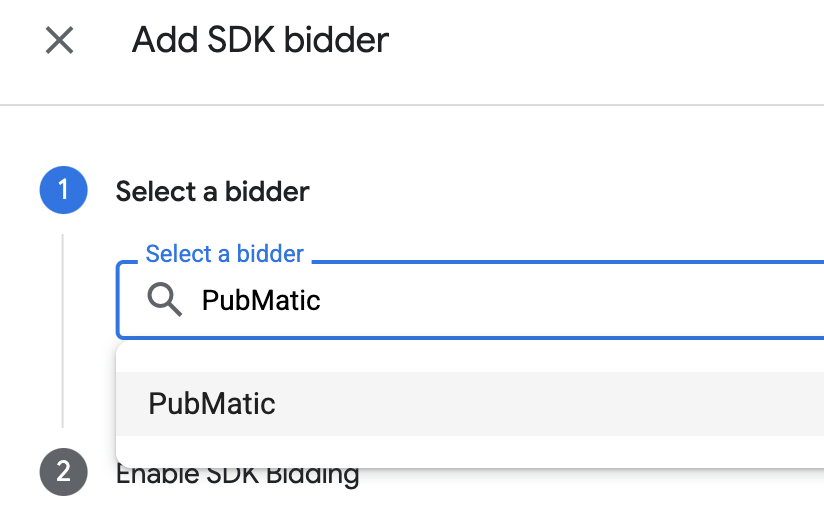This screenshot has height=514, width=824.
Task: Click the magnifying glass search icon
Action: (165, 299)
